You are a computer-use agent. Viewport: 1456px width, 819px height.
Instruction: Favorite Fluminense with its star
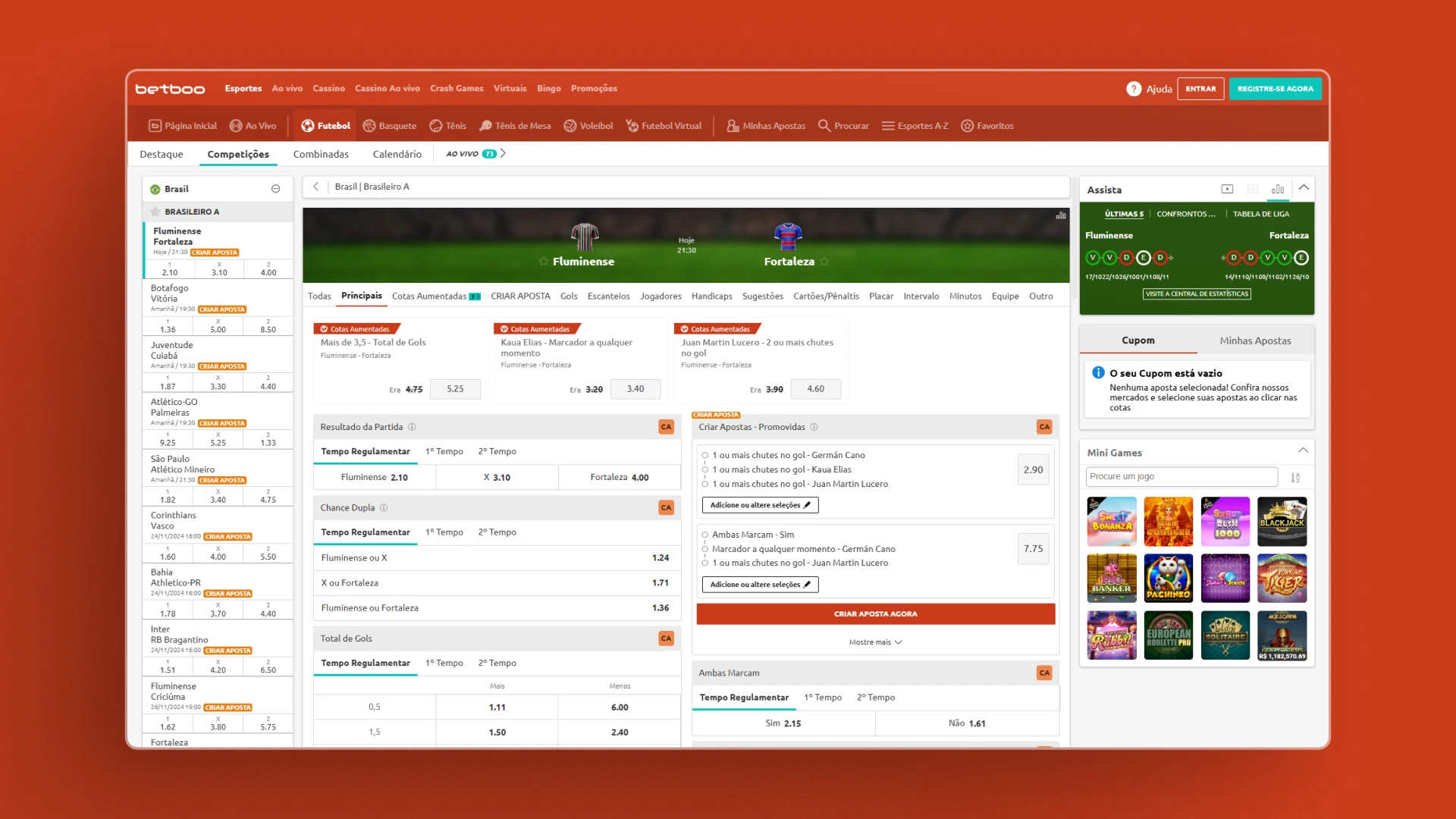coord(544,262)
